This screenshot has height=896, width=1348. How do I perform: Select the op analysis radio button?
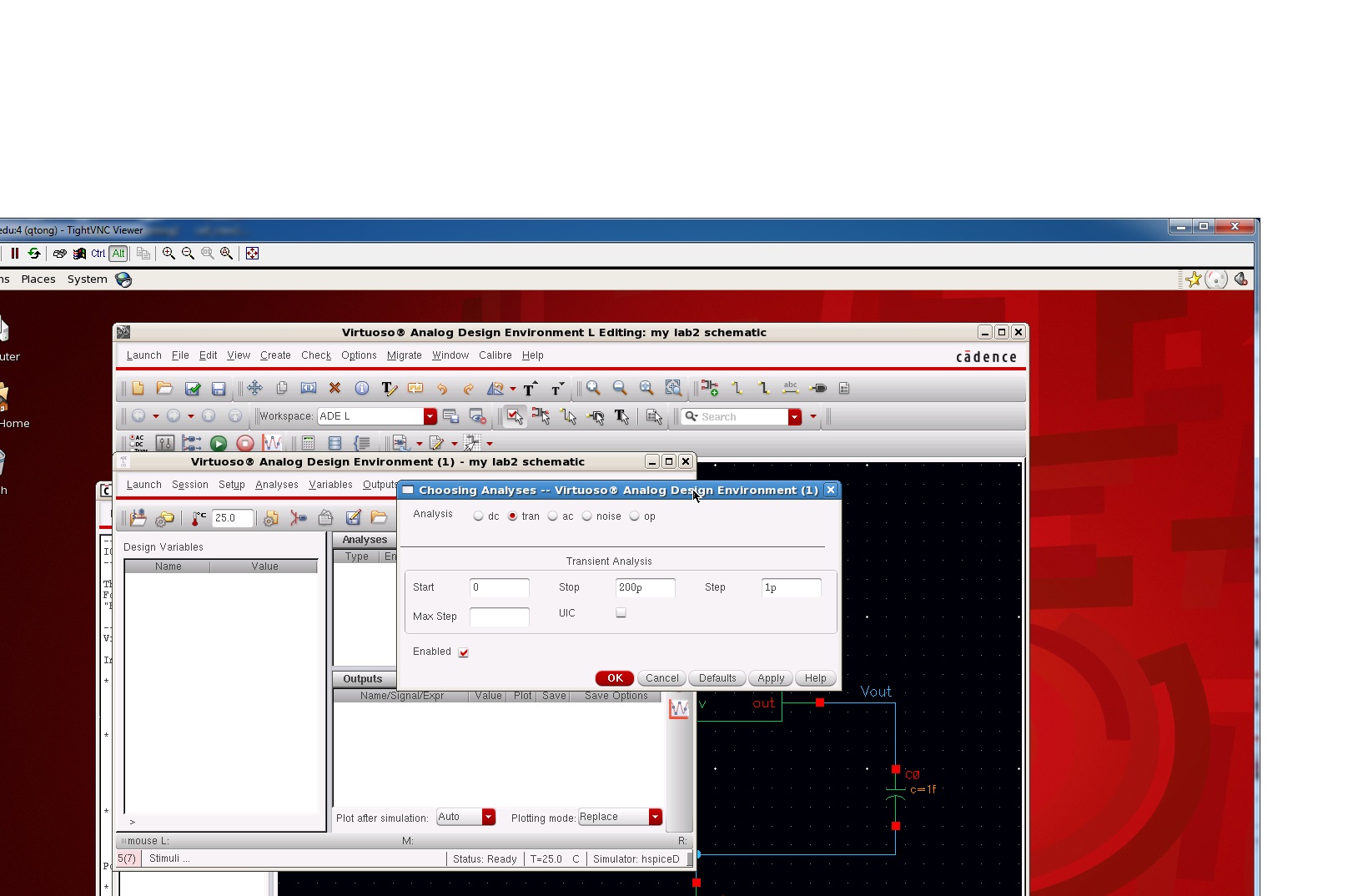634,516
